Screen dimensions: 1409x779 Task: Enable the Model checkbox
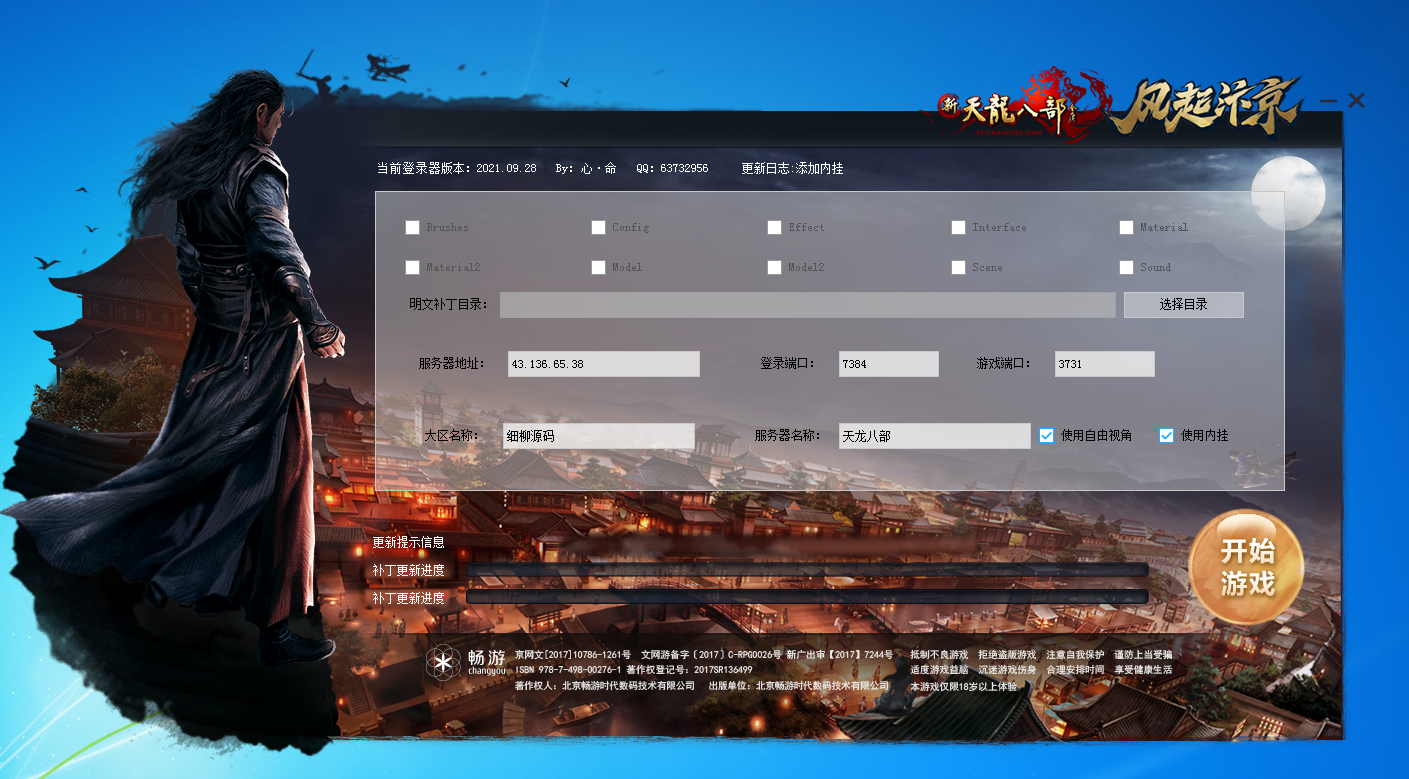click(x=598, y=267)
